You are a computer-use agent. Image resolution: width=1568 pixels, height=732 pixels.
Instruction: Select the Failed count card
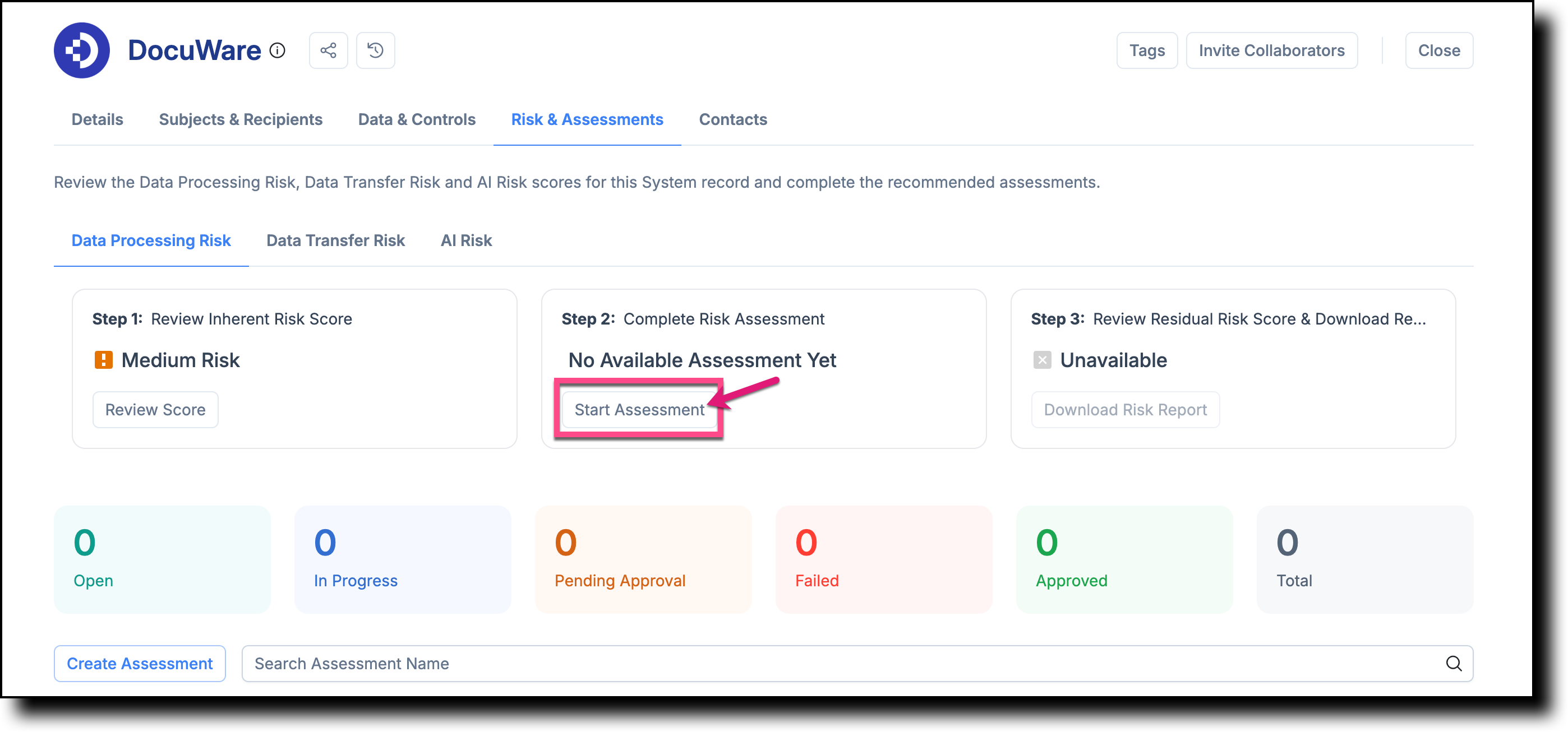(x=884, y=559)
